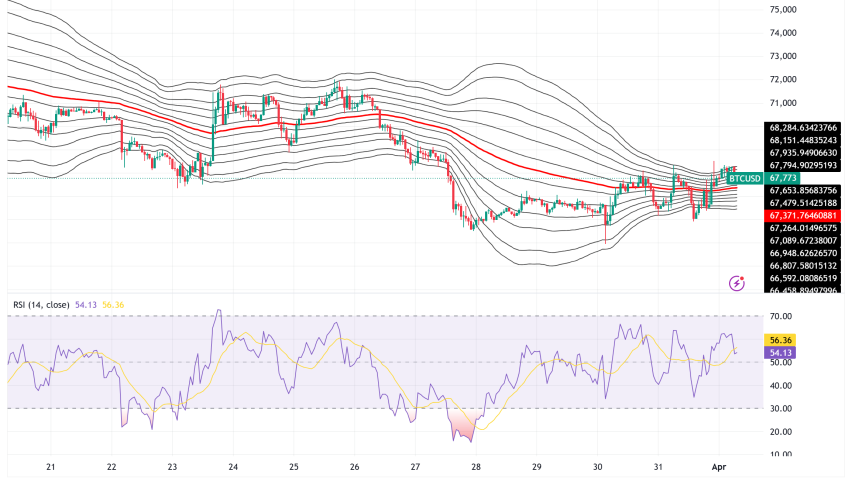Viewport: 852px width, 485px height.
Task: Click the 75,000 price axis label
Action: click(782, 10)
